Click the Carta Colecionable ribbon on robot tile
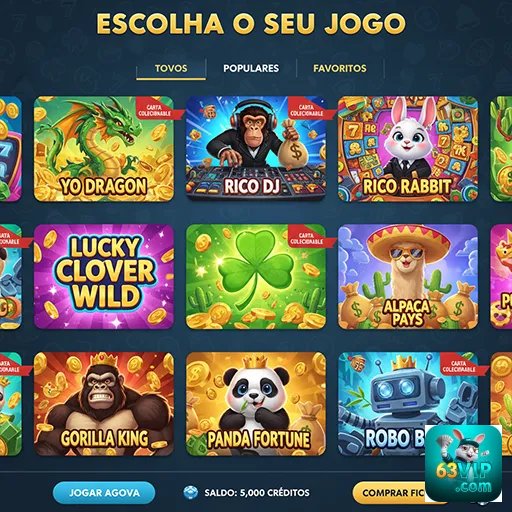512x512 pixels. tap(461, 366)
